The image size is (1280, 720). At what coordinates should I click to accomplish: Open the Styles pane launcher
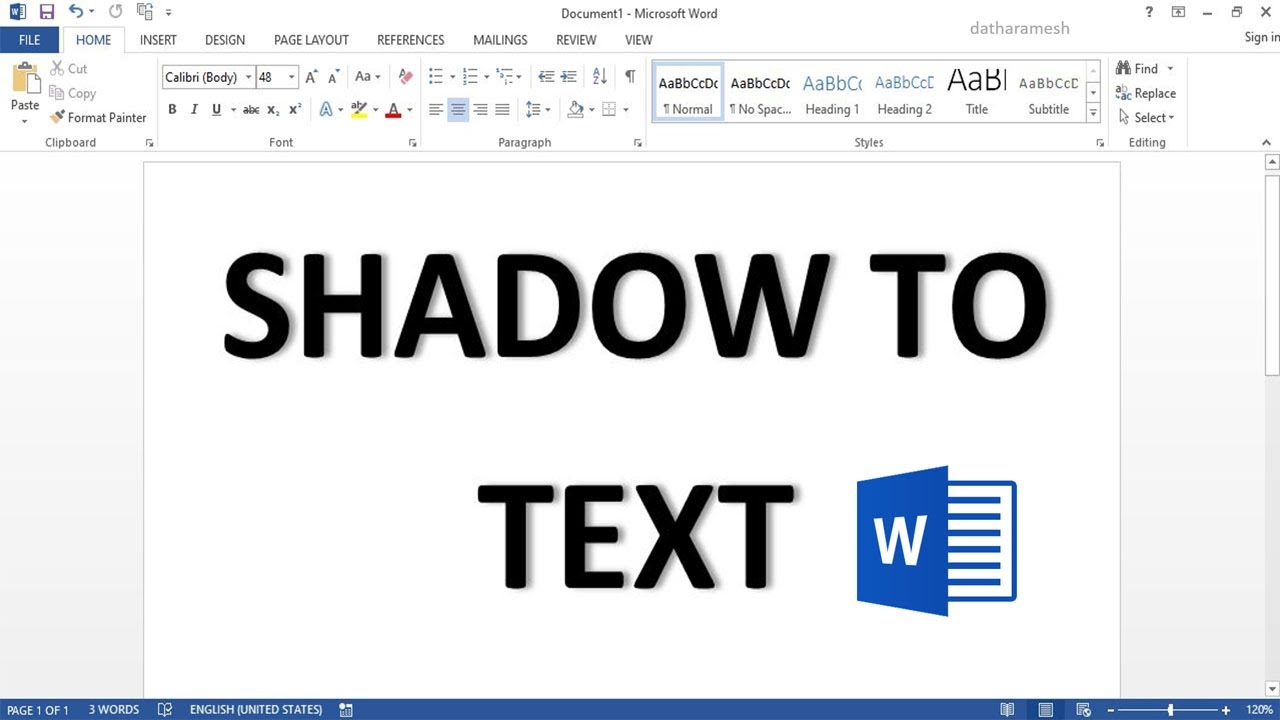click(x=1101, y=144)
